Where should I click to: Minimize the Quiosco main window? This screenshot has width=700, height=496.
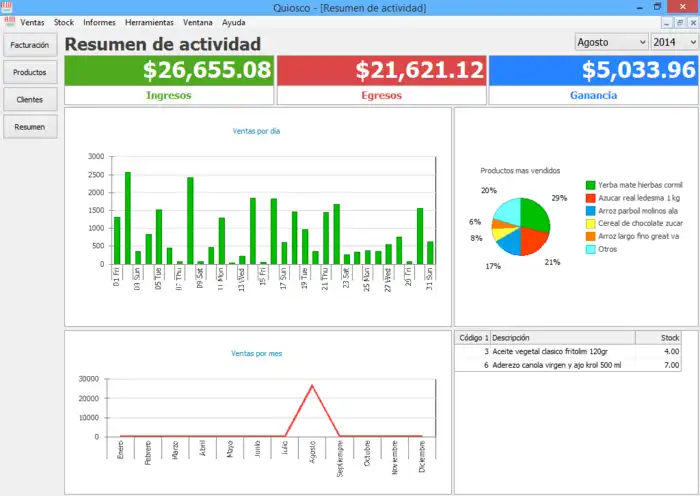pos(640,7)
